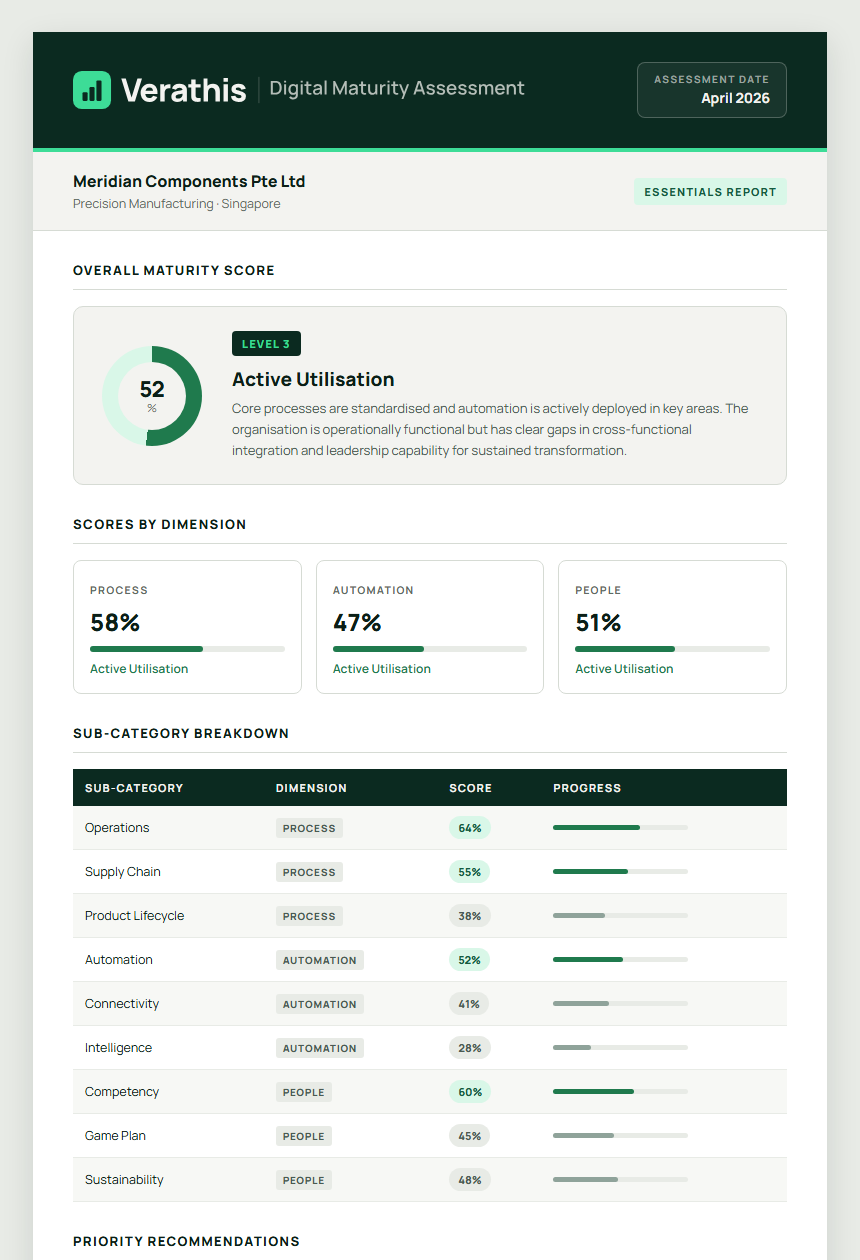Click the Automation card progress bar
This screenshot has width=860, height=1260.
(430, 649)
